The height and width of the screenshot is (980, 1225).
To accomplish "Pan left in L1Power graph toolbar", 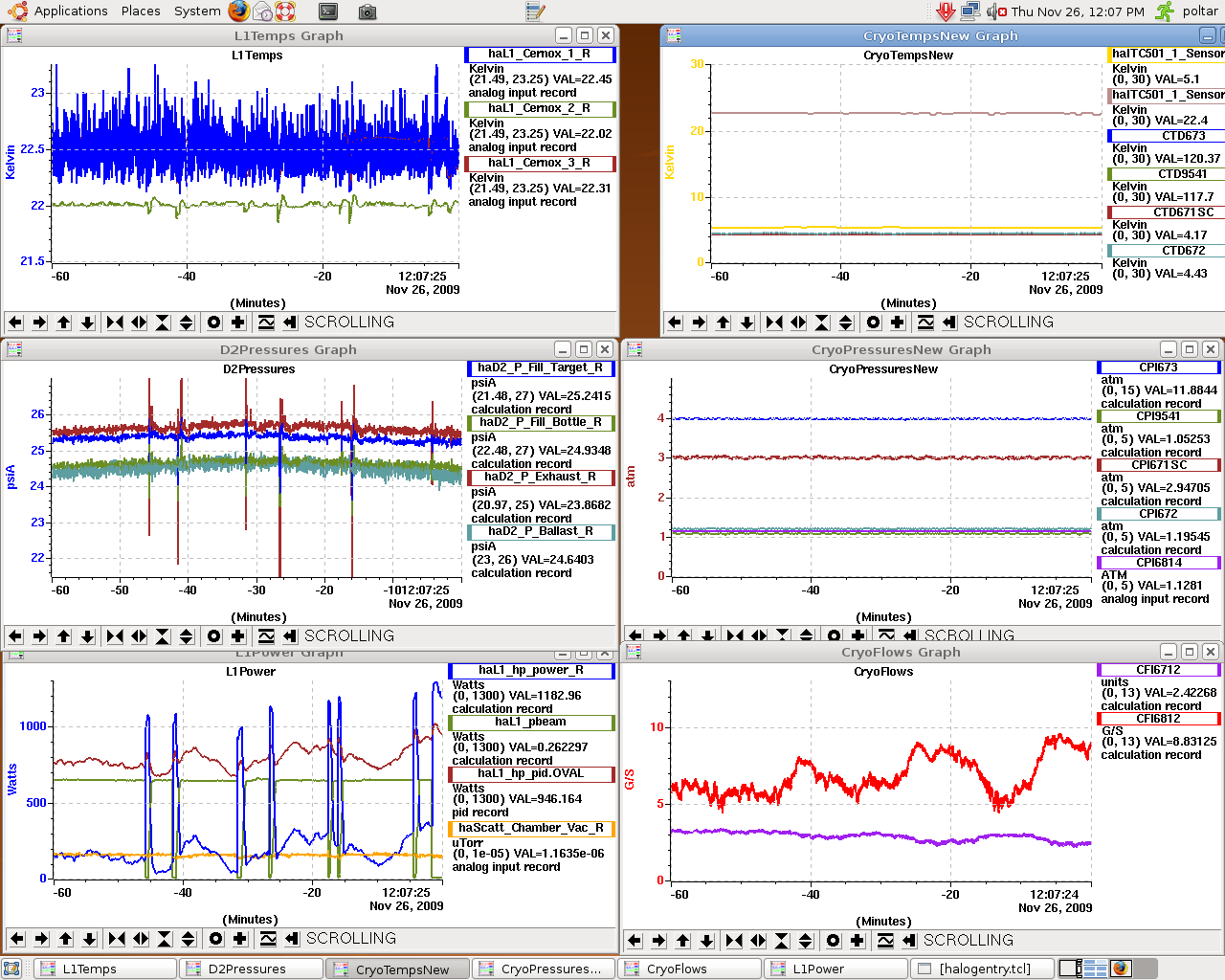I will [x=17, y=939].
